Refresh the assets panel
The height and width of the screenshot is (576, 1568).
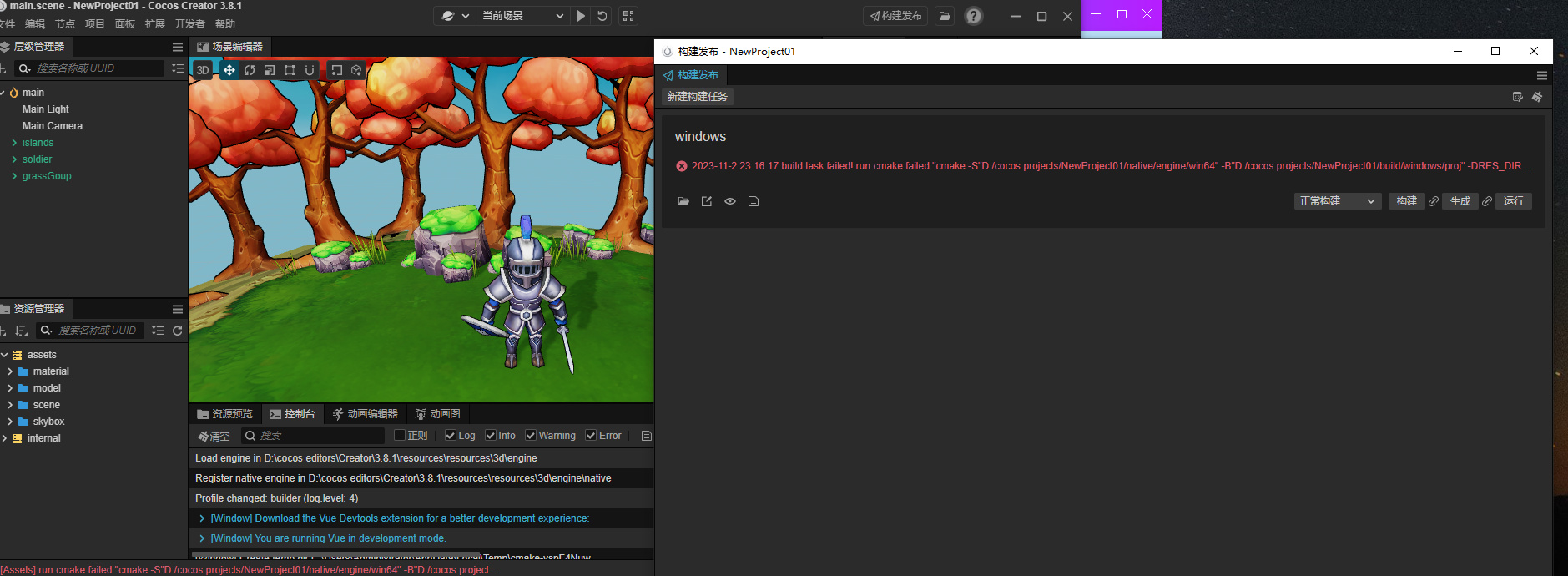tap(178, 331)
